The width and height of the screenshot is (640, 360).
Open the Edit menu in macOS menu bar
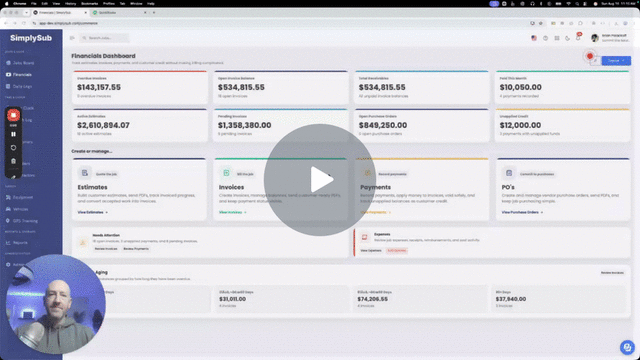coord(44,4)
